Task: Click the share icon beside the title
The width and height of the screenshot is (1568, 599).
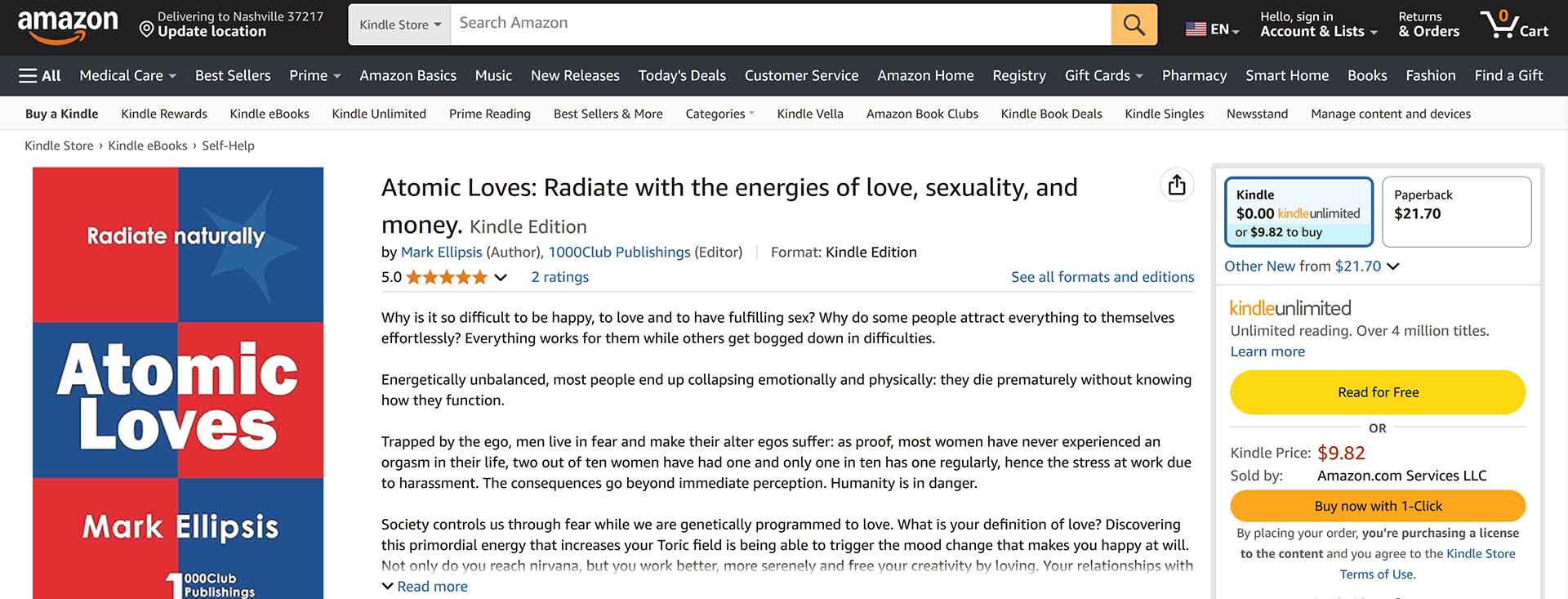Action: pos(1177,186)
